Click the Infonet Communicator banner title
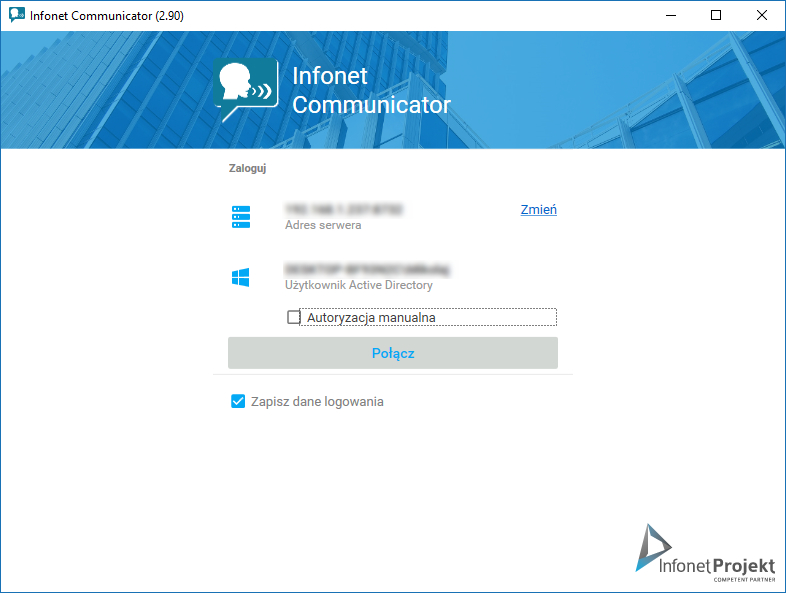Screen dimensions: 786x593 (371, 90)
